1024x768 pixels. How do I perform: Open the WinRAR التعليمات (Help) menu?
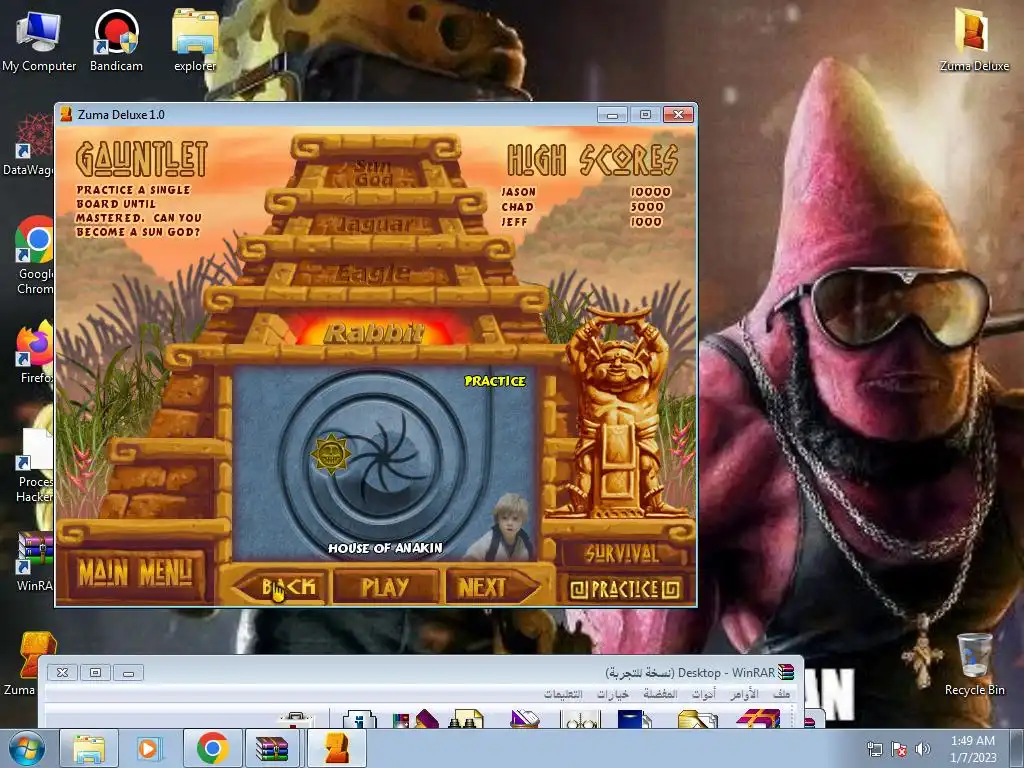point(563,694)
